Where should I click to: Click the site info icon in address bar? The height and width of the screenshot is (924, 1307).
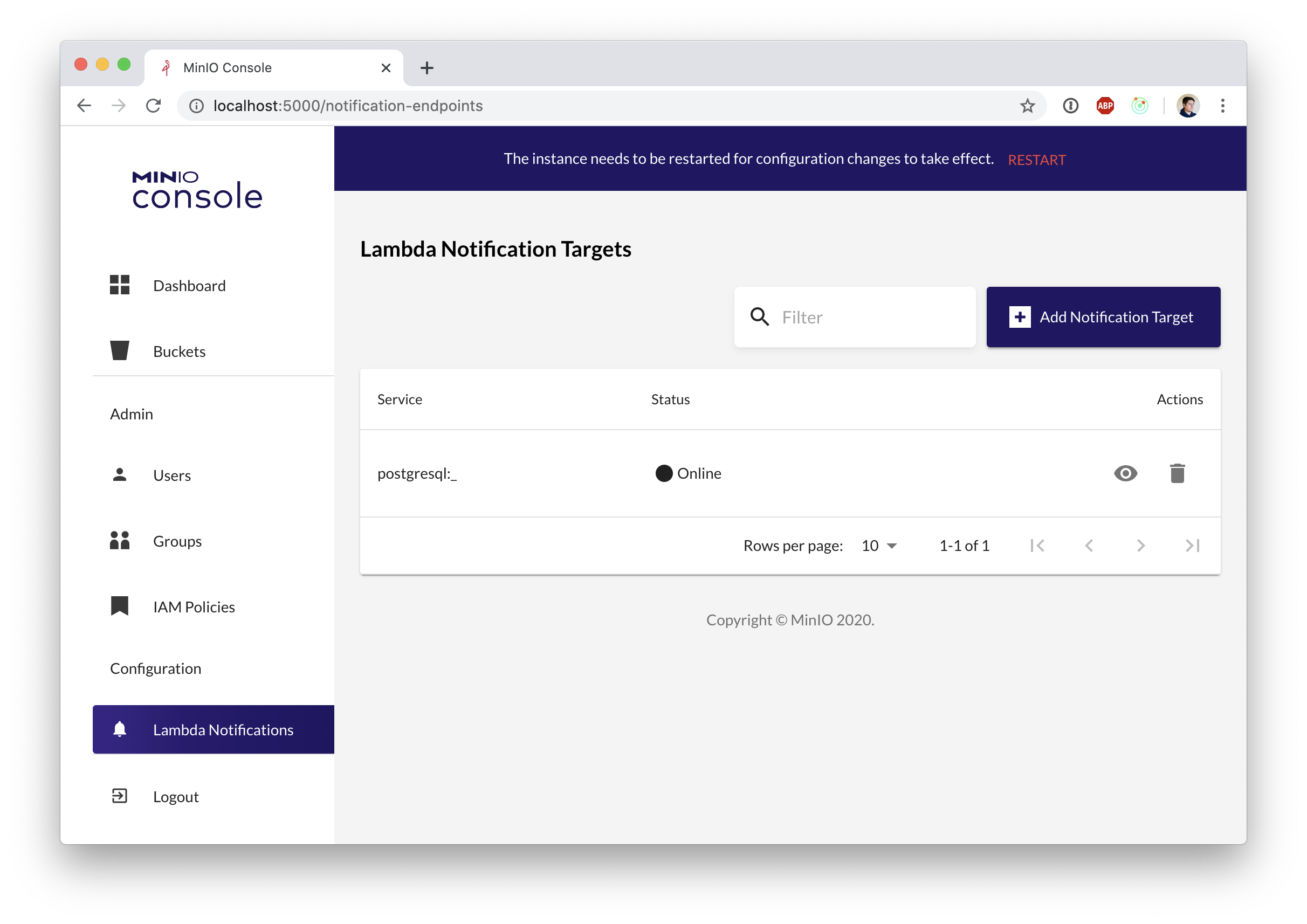pyautogui.click(x=196, y=105)
